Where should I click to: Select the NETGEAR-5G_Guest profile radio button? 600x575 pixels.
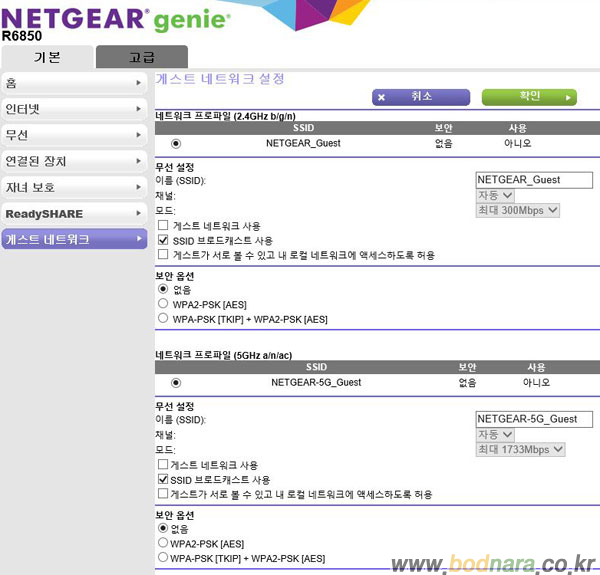(x=176, y=383)
